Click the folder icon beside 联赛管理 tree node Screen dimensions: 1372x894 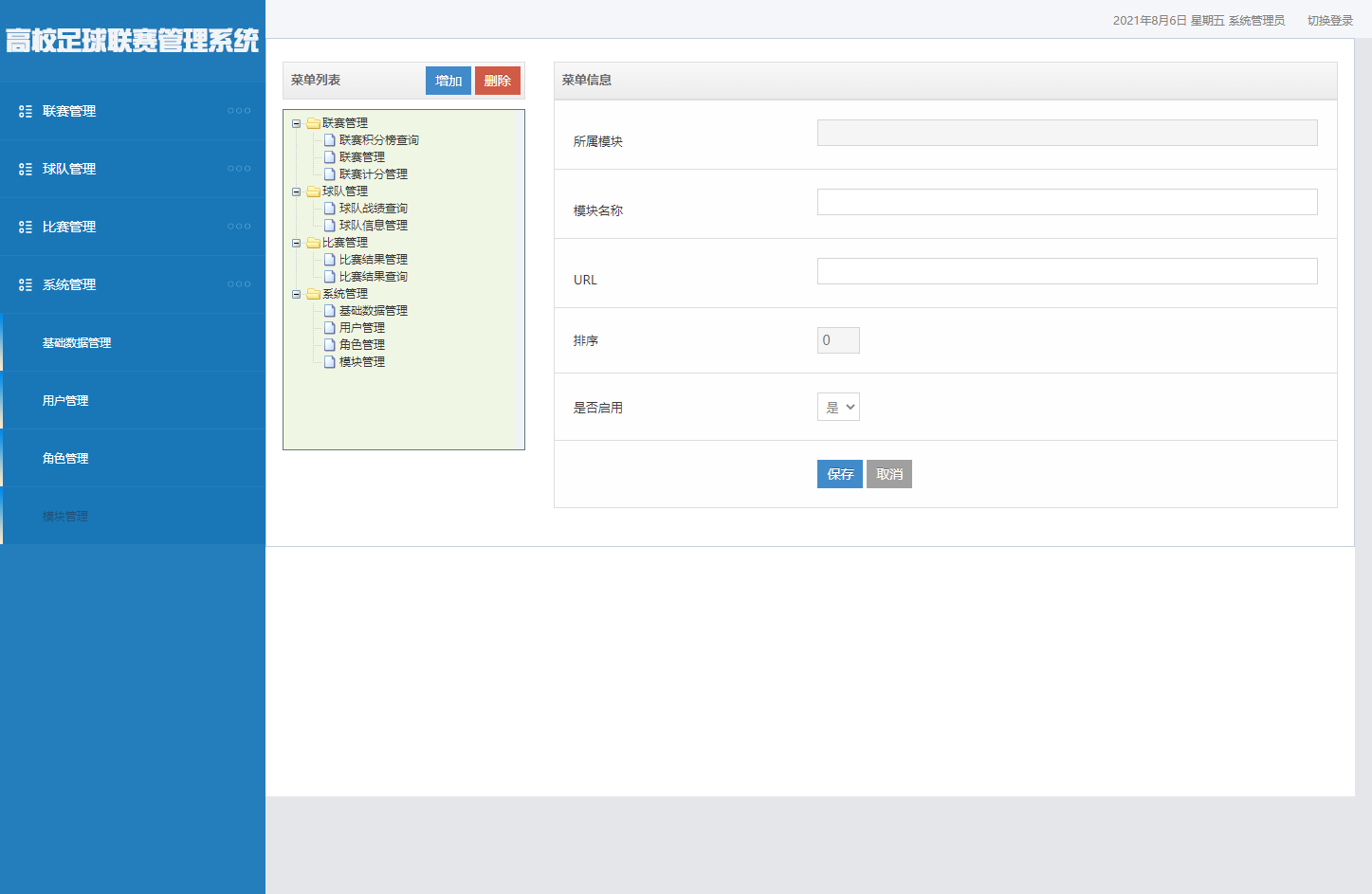[313, 121]
